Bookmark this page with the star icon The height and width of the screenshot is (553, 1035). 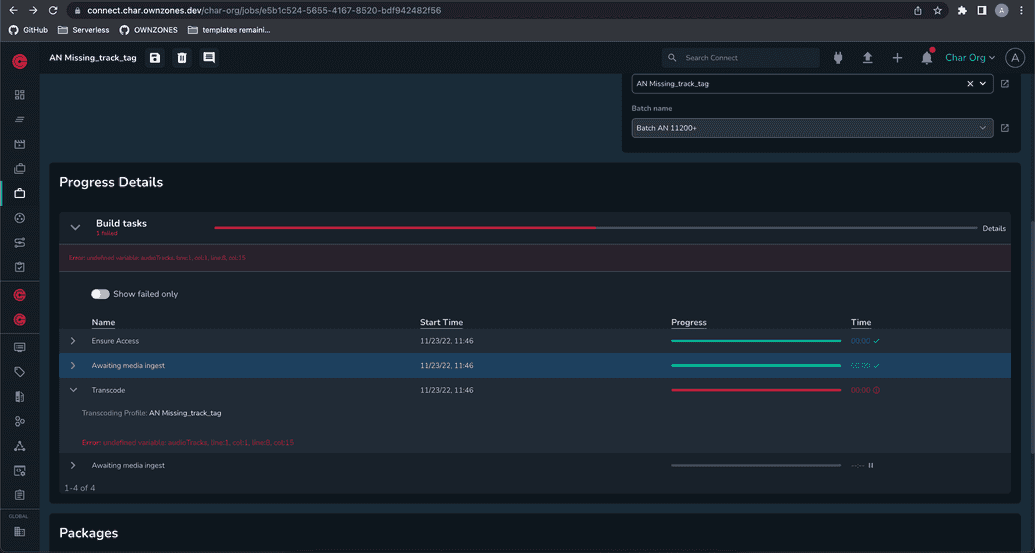937,11
